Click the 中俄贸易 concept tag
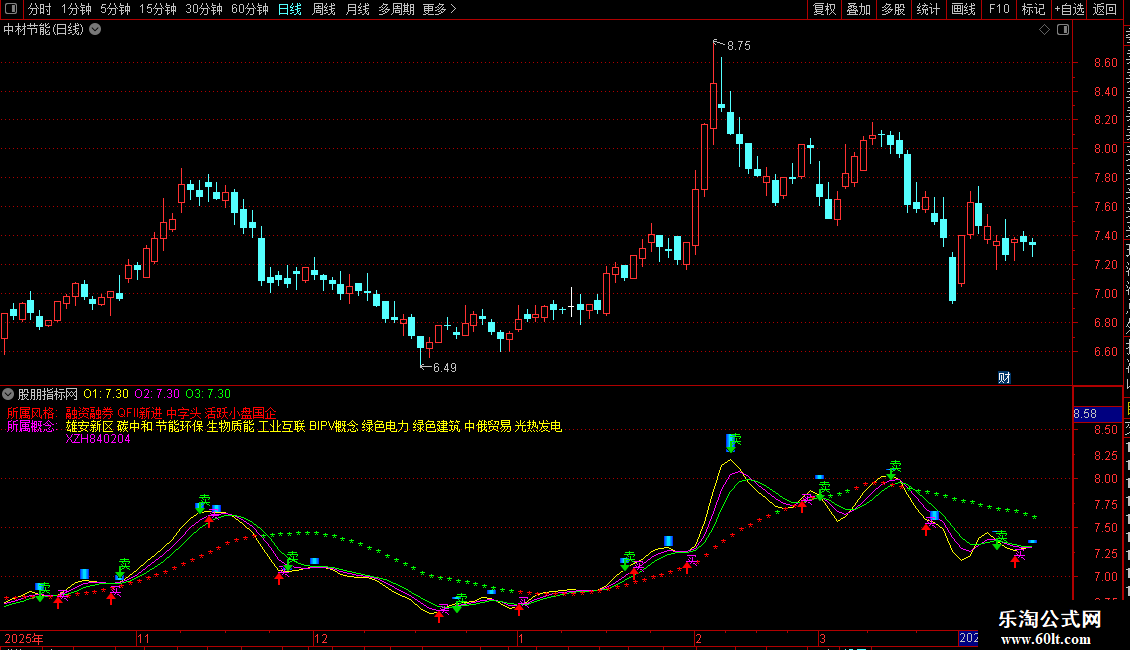This screenshot has height=650, width=1130. point(488,426)
